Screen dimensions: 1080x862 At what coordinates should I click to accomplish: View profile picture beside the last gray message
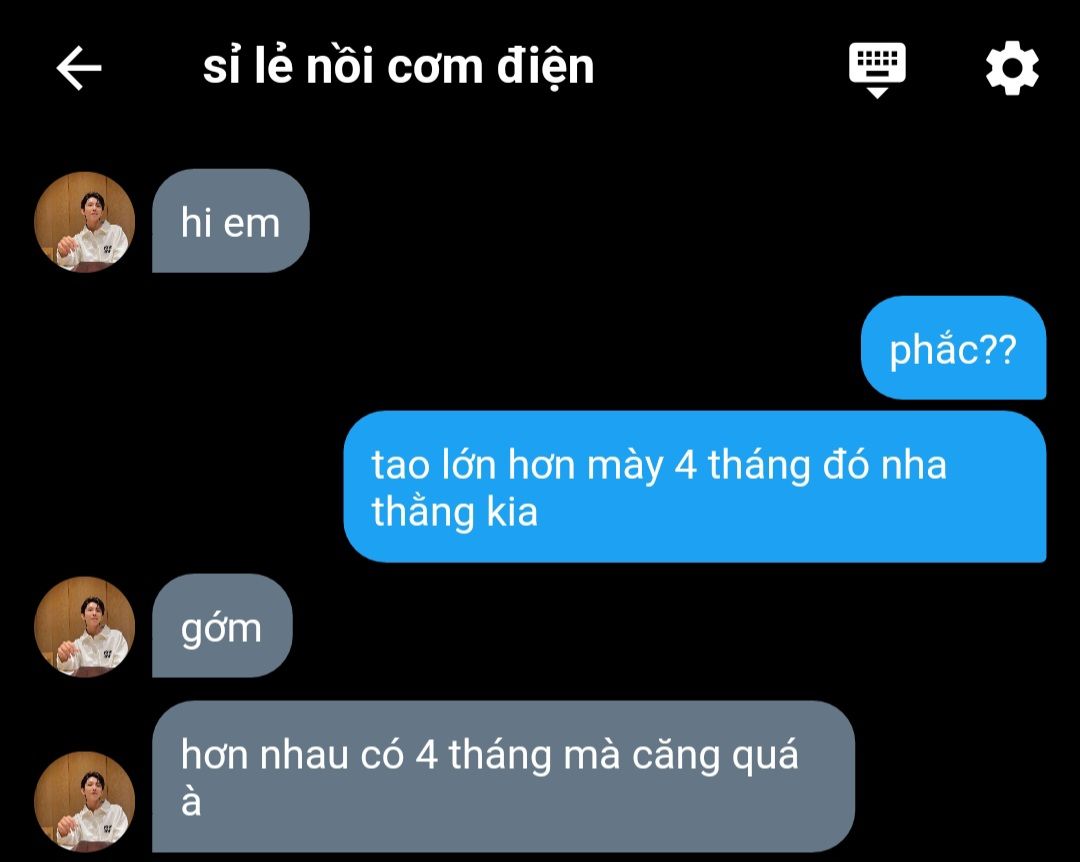pyautogui.click(x=85, y=801)
